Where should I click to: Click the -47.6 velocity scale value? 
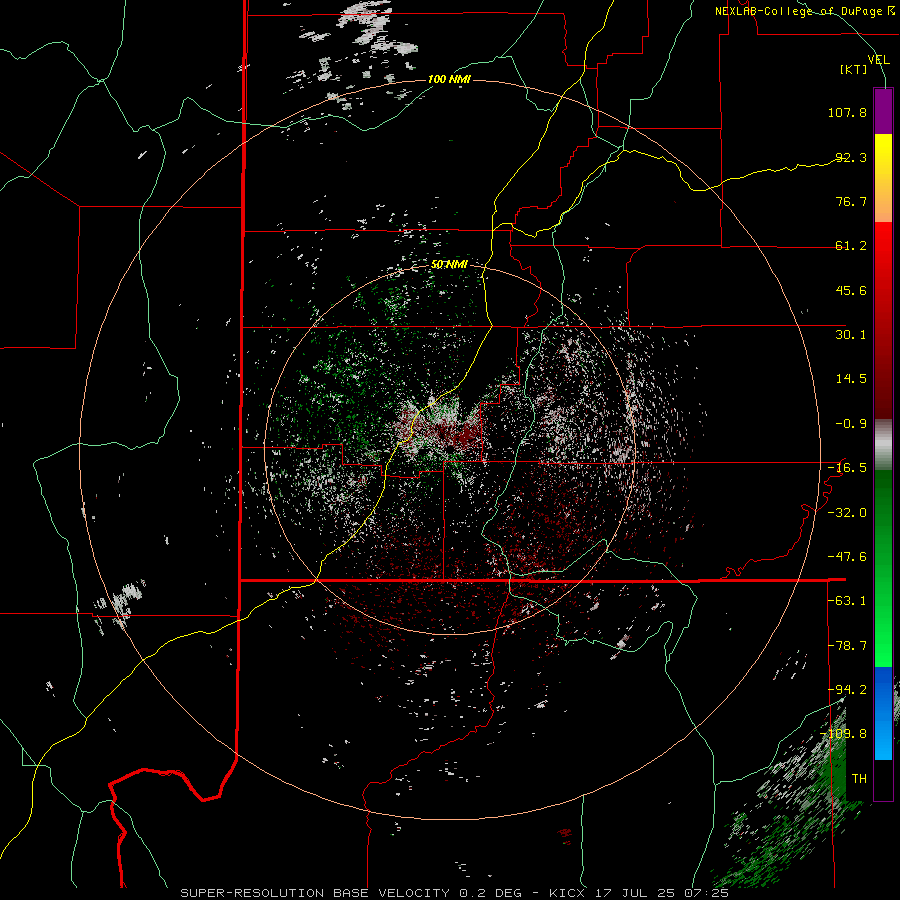click(x=847, y=557)
